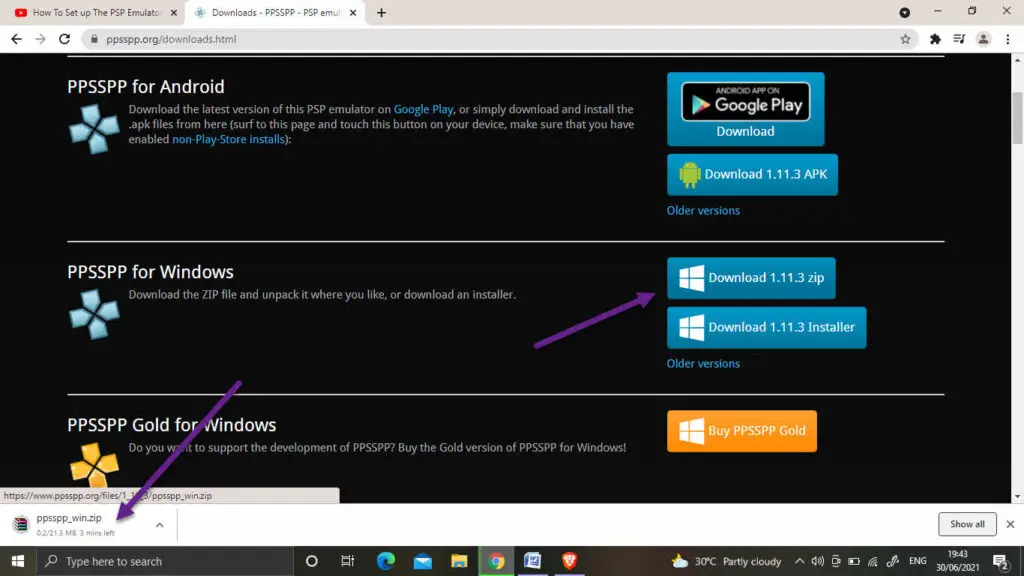Click the battery status icon

tap(854, 561)
